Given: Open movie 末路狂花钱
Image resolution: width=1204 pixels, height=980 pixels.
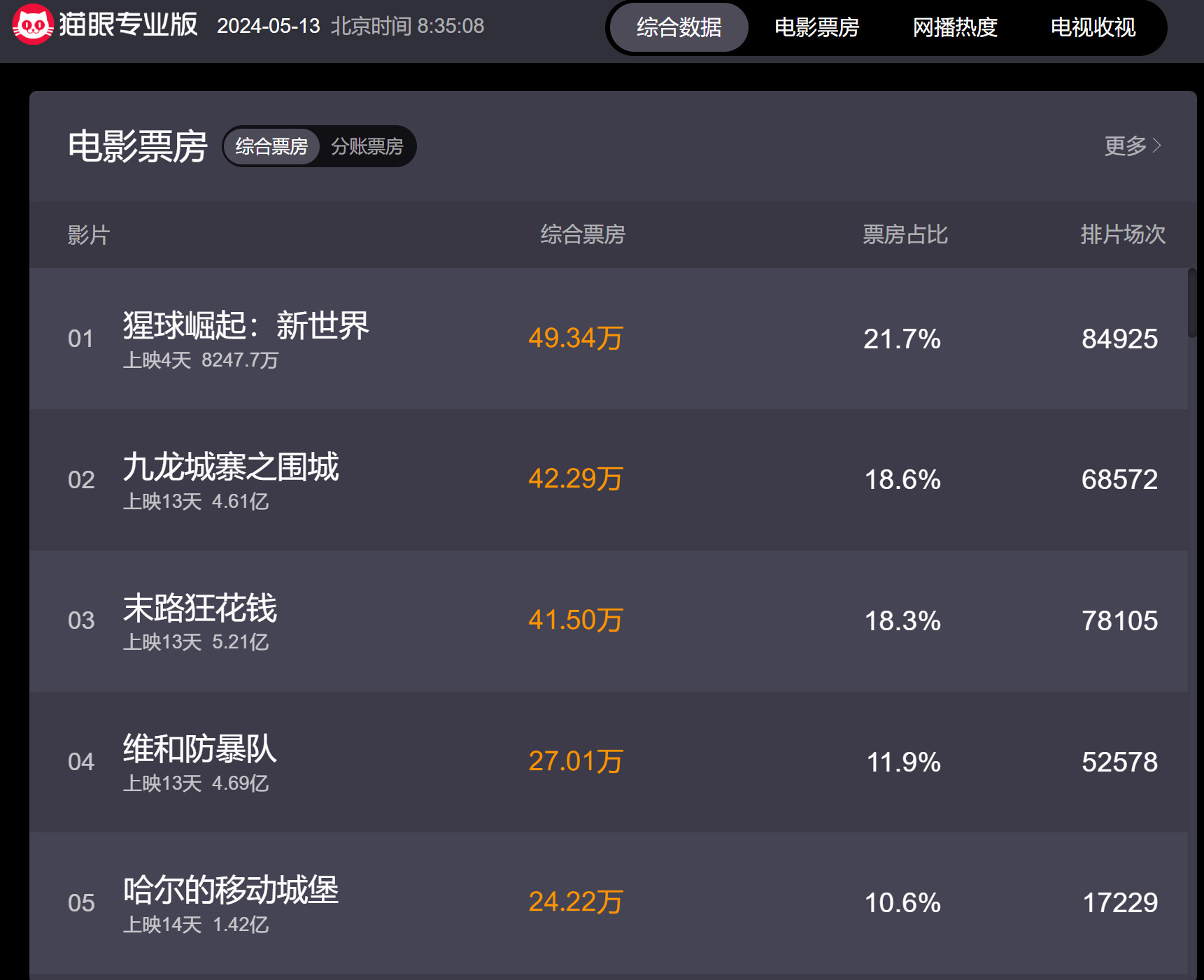Looking at the screenshot, I should pyautogui.click(x=200, y=608).
